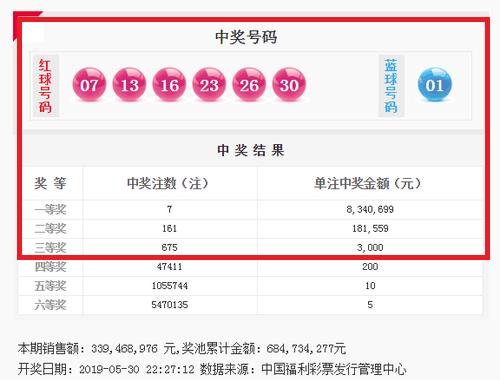Click the red ball numbered 07
The image size is (500, 380).
(x=89, y=84)
